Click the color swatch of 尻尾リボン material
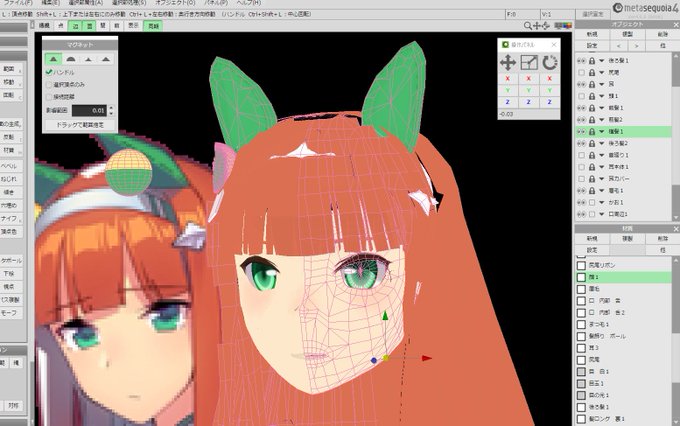The height and width of the screenshot is (426, 680). point(581,265)
